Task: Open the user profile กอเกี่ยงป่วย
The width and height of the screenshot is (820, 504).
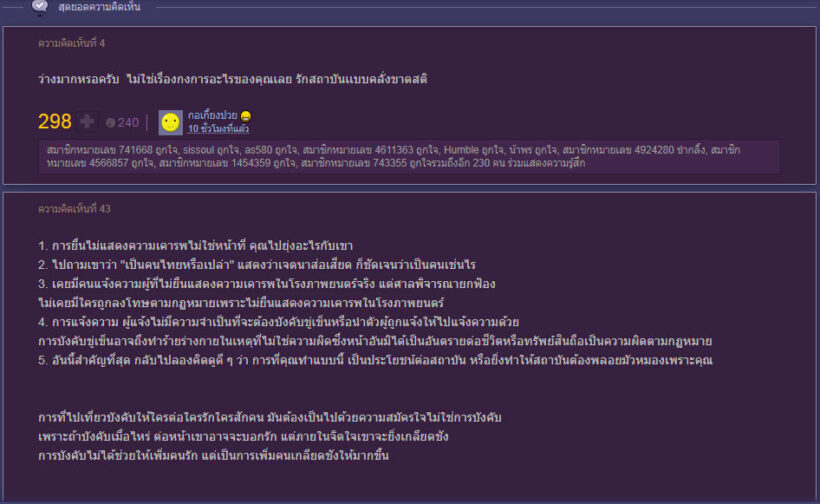Action: coord(213,116)
